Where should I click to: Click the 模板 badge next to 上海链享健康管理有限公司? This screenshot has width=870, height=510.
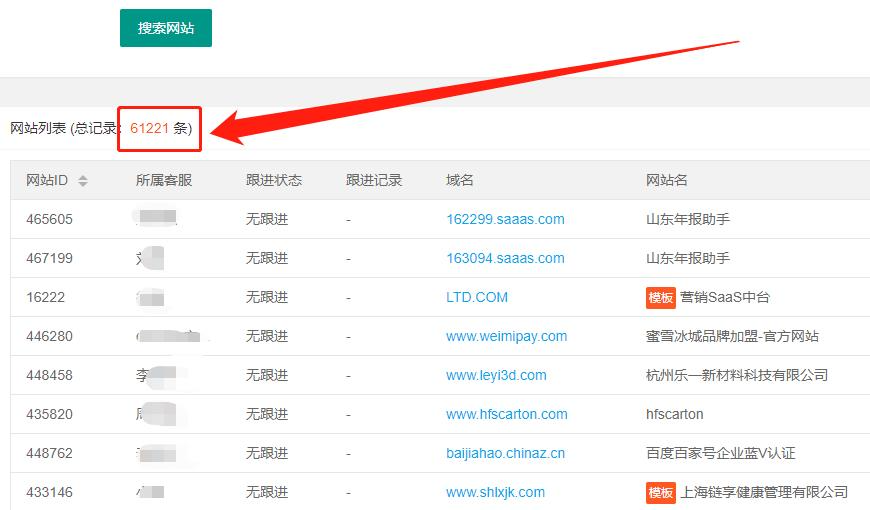point(661,492)
